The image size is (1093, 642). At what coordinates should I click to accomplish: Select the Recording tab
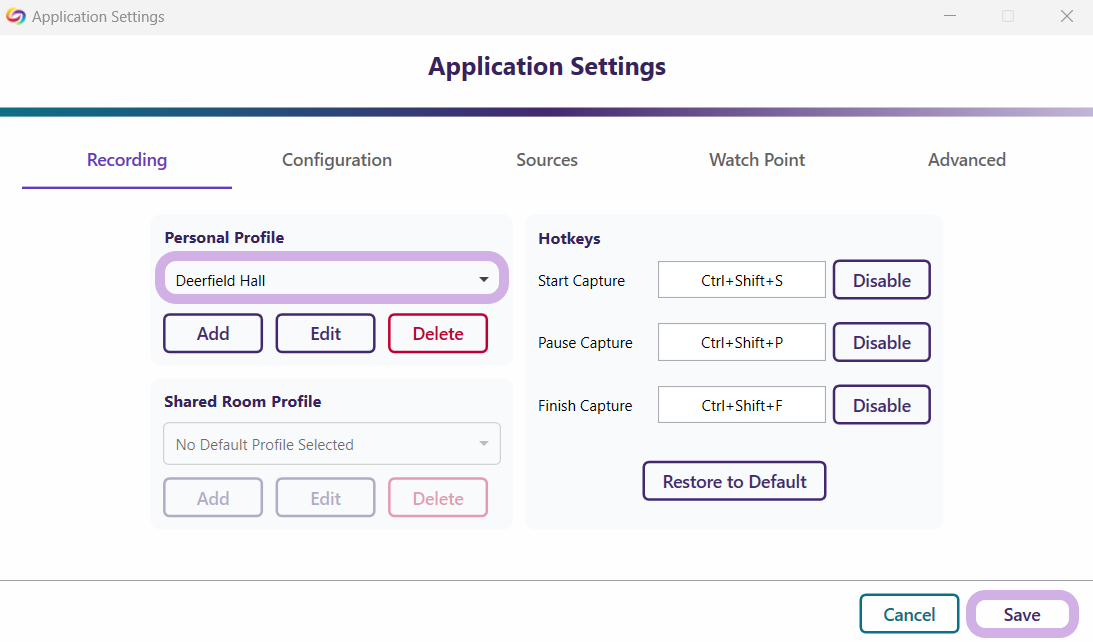(127, 160)
